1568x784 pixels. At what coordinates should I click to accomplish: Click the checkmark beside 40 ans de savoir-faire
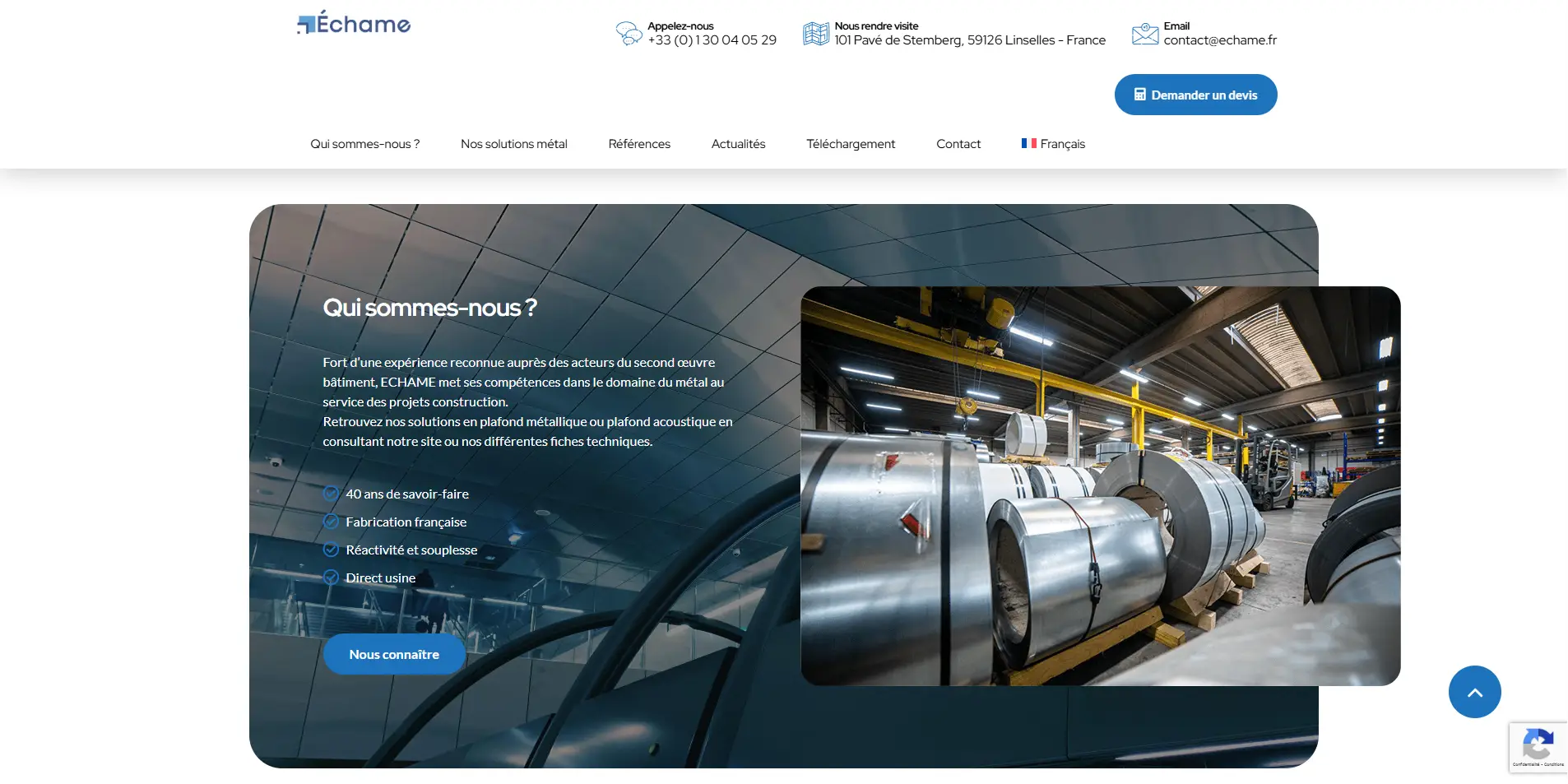[x=331, y=494]
